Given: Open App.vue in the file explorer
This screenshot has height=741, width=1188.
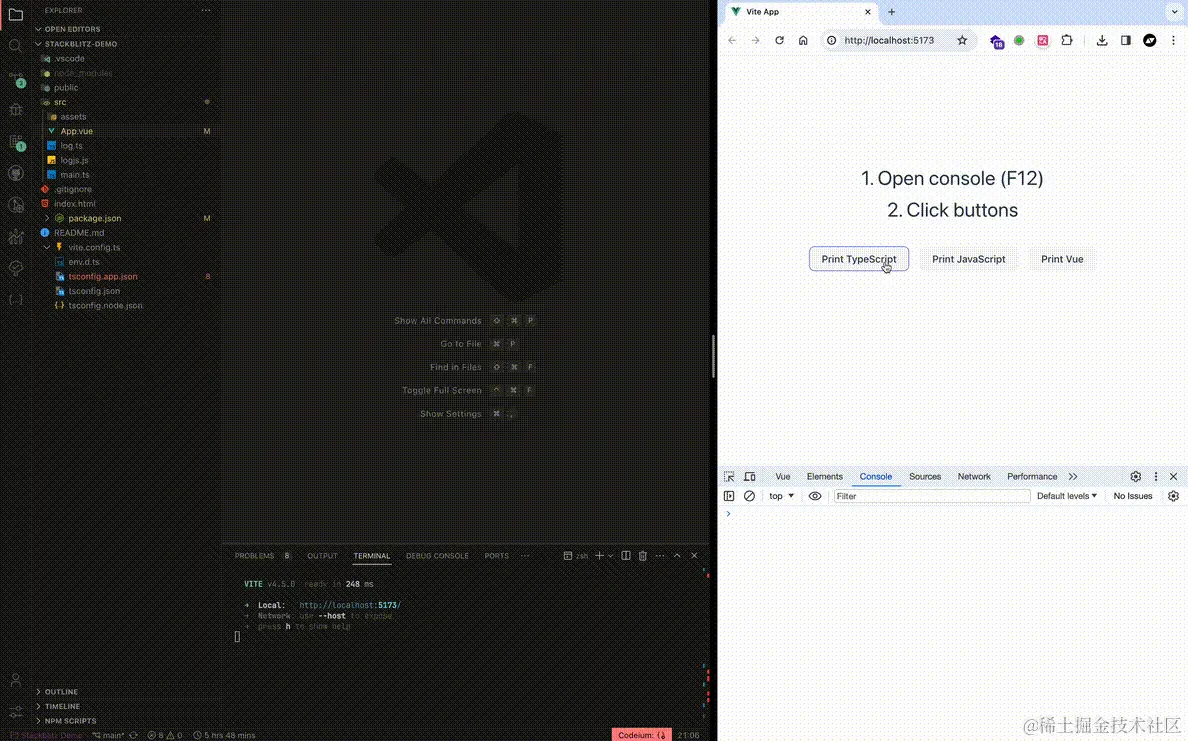Looking at the screenshot, I should point(77,131).
